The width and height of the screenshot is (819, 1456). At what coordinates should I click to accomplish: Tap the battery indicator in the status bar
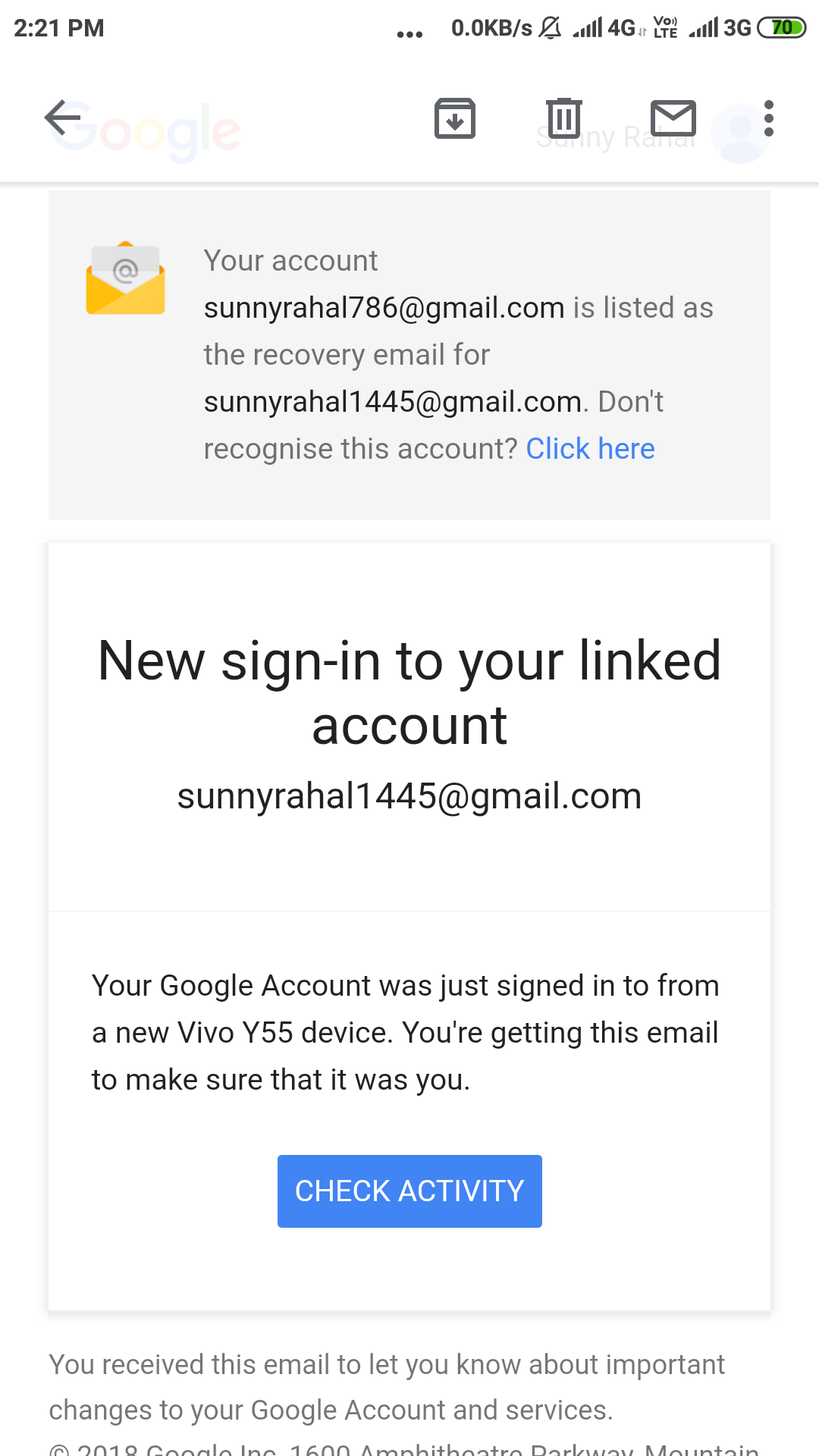[x=781, y=28]
